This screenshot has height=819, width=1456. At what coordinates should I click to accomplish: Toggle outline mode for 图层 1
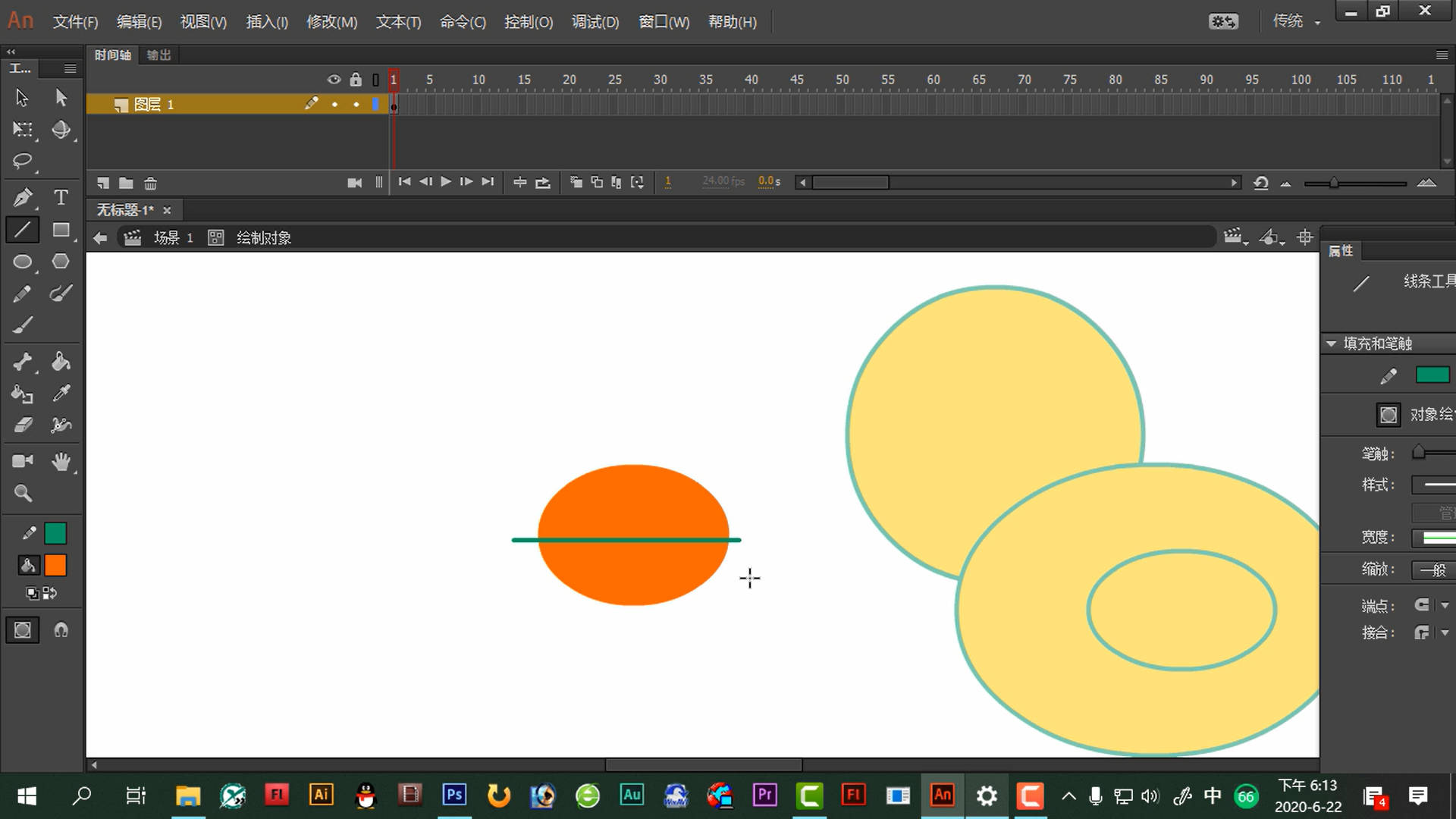click(x=377, y=104)
